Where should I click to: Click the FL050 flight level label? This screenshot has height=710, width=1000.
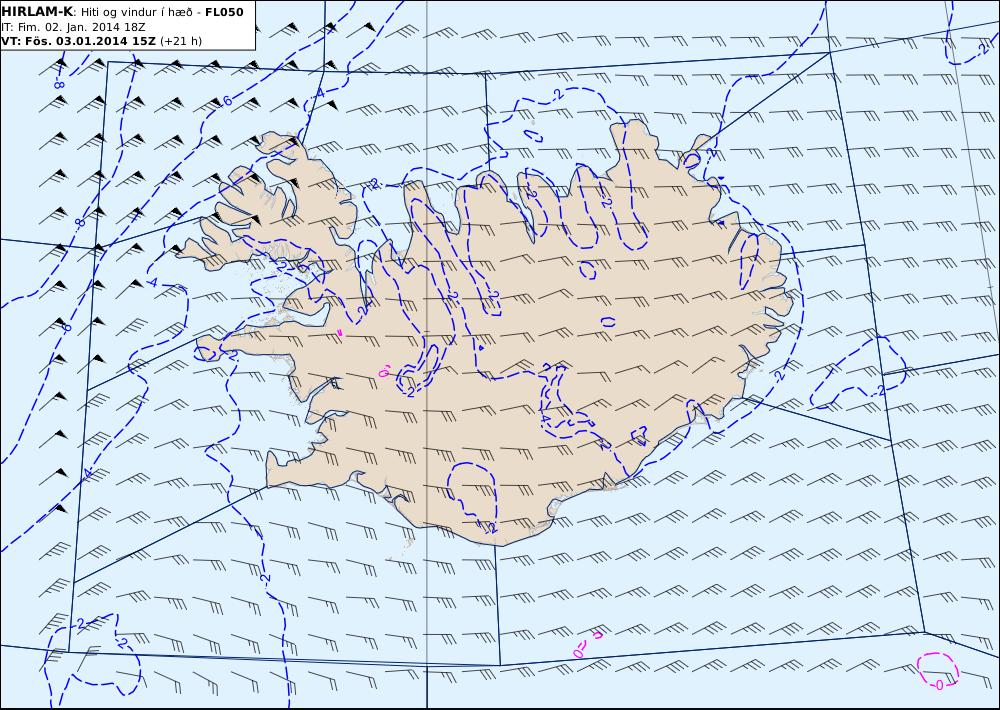pos(224,11)
